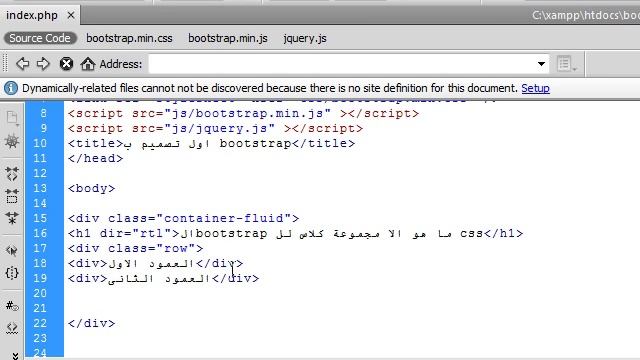Image resolution: width=640 pixels, height=360 pixels.
Task: Close the index.php tab
Action: pos(71,16)
